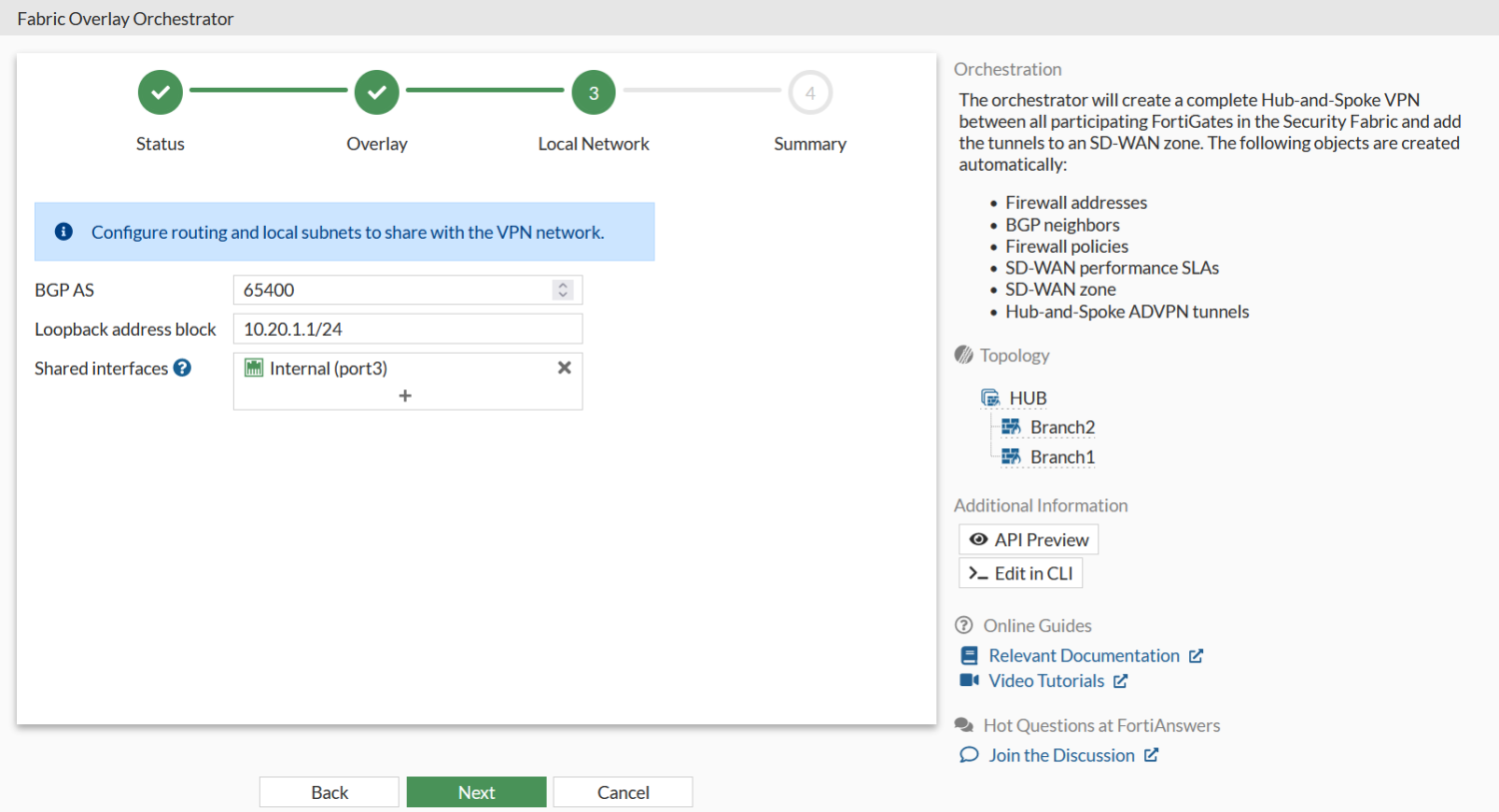Image resolution: width=1499 pixels, height=812 pixels.
Task: Select the Local Network step 3 circle
Action: coord(594,93)
